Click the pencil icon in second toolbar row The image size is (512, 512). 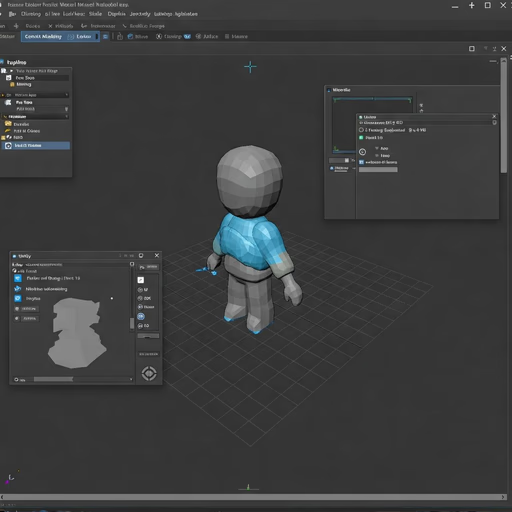(x=124, y=26)
